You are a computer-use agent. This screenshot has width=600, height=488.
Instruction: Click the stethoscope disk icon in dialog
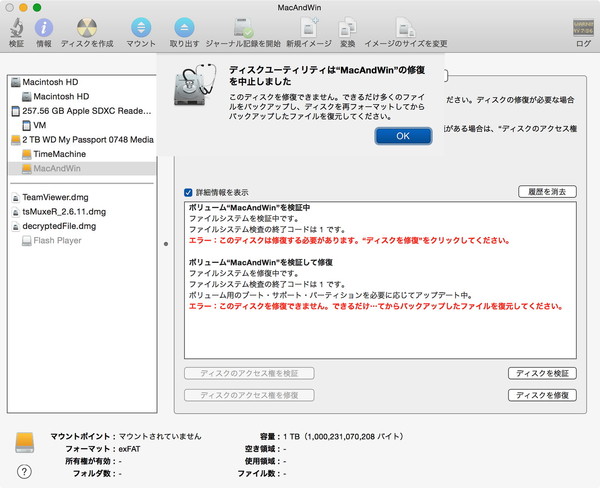coord(195,85)
